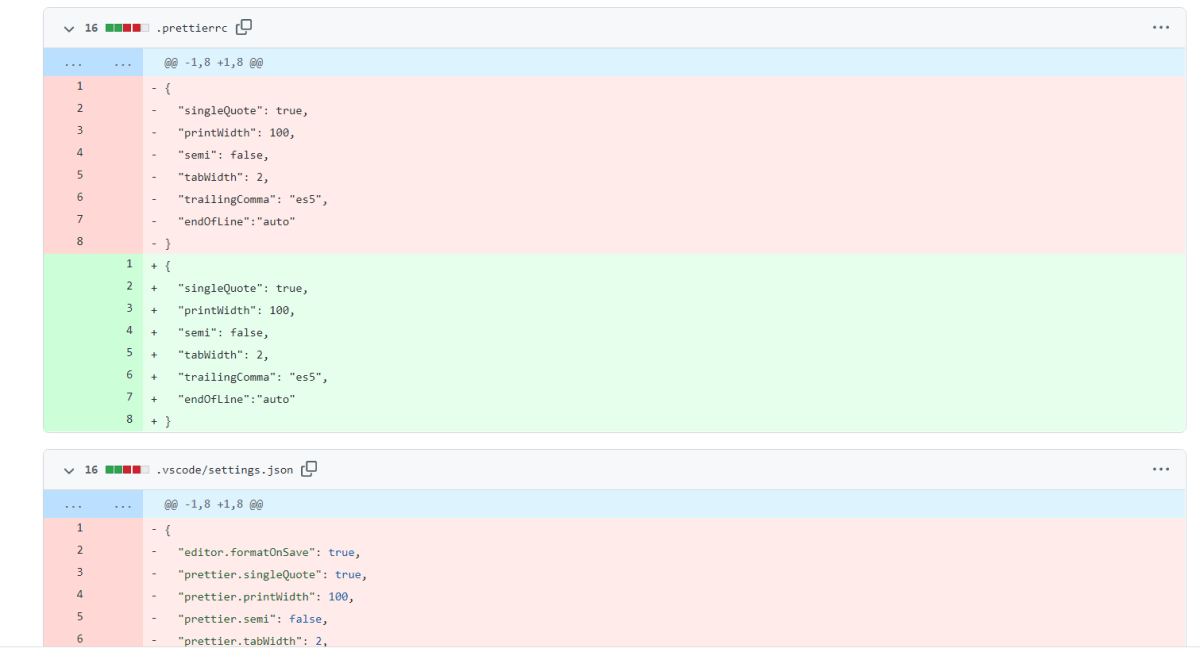Click the 16-changes count next to .prettierrc
Viewport: 1200px width, 652px height.
coord(91,28)
